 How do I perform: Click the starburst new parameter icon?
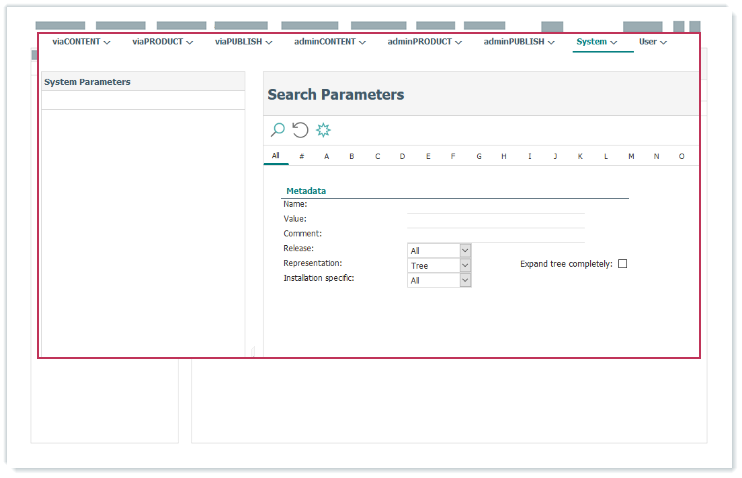pos(323,130)
